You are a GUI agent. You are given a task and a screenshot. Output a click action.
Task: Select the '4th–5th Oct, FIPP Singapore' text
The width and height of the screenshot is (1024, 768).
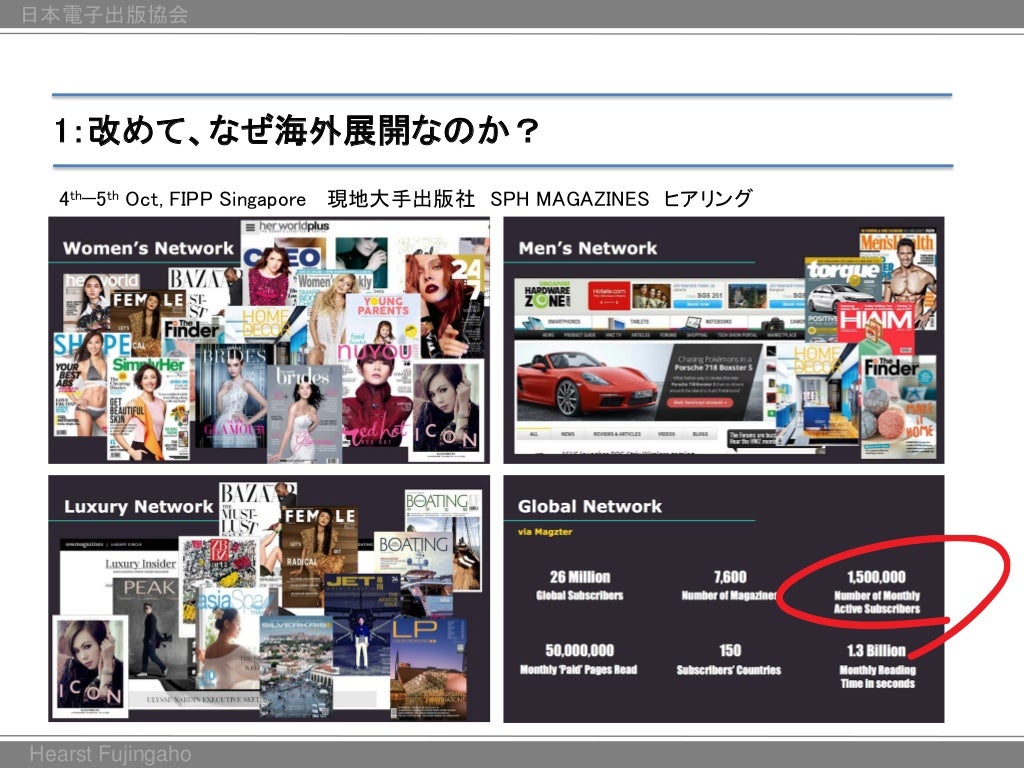click(x=183, y=199)
